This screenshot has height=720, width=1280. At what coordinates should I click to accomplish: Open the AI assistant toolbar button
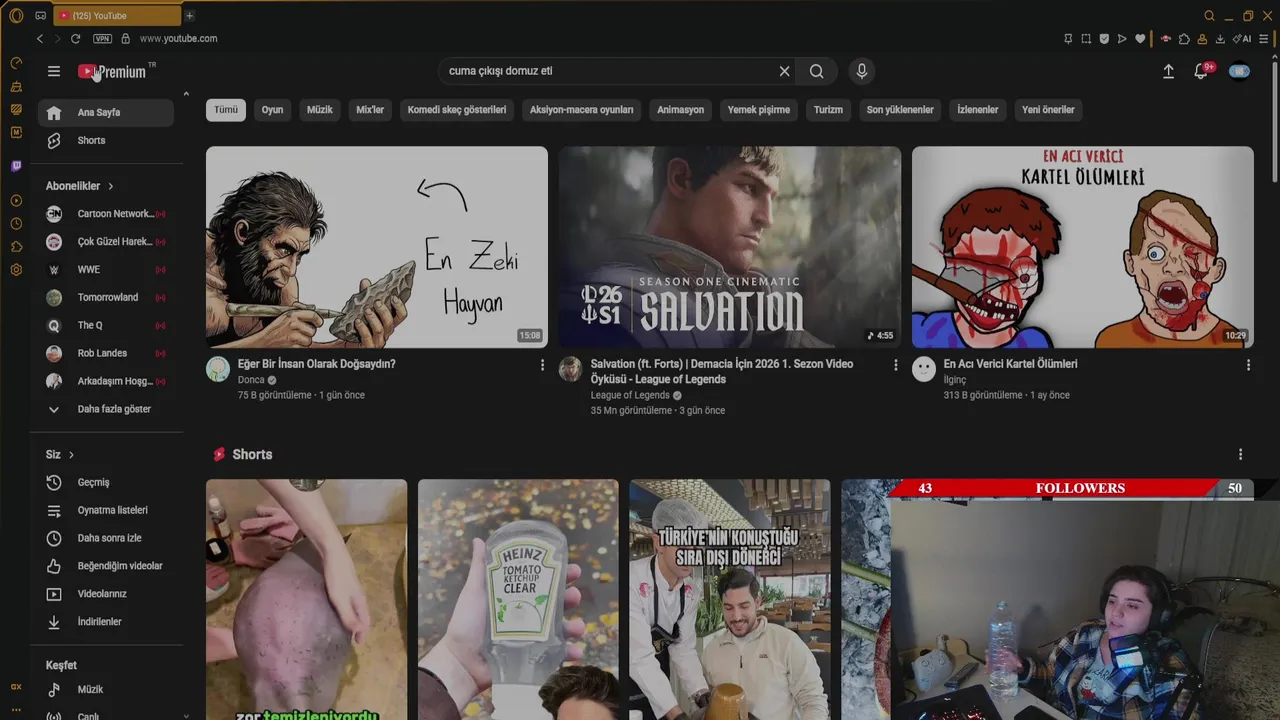point(1243,38)
